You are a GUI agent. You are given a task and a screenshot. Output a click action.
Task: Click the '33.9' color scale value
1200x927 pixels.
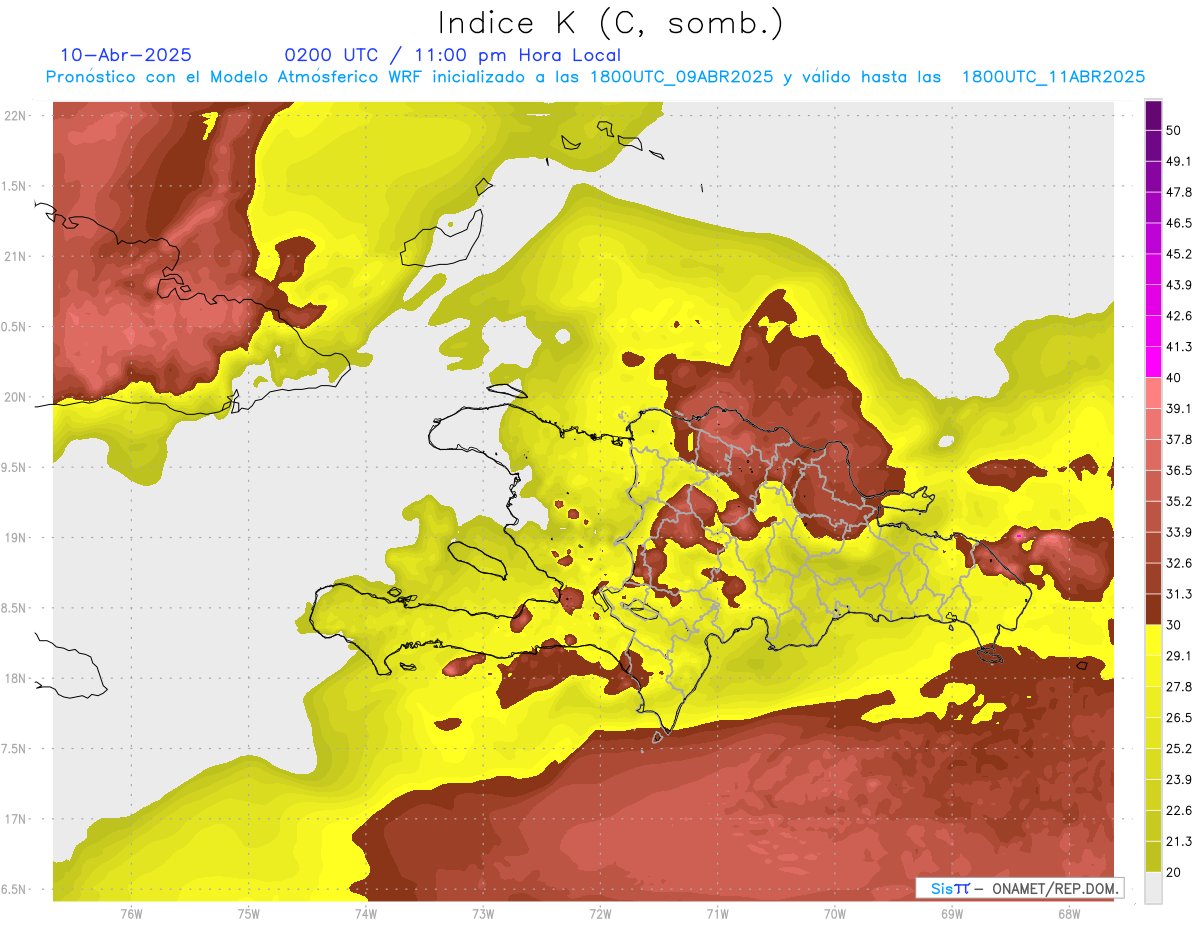coord(1179,532)
